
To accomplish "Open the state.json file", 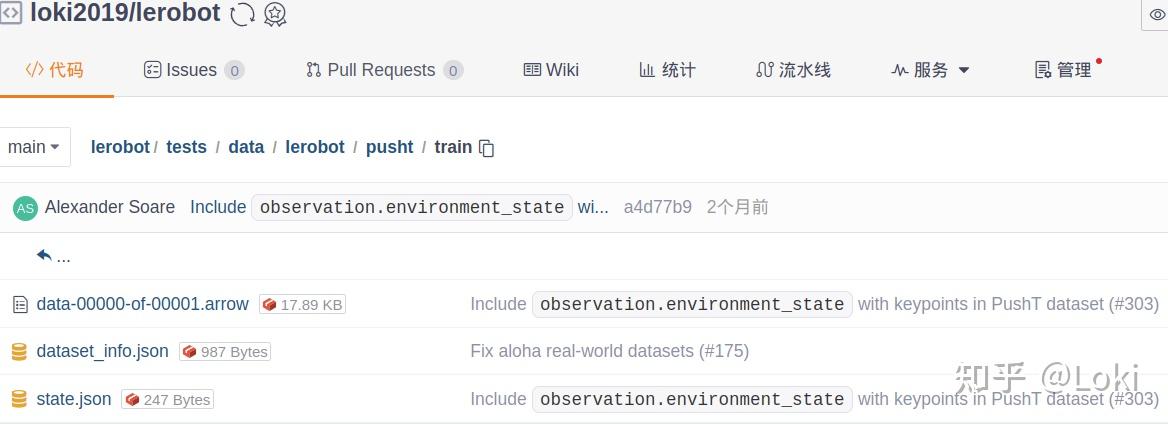I will [74, 399].
